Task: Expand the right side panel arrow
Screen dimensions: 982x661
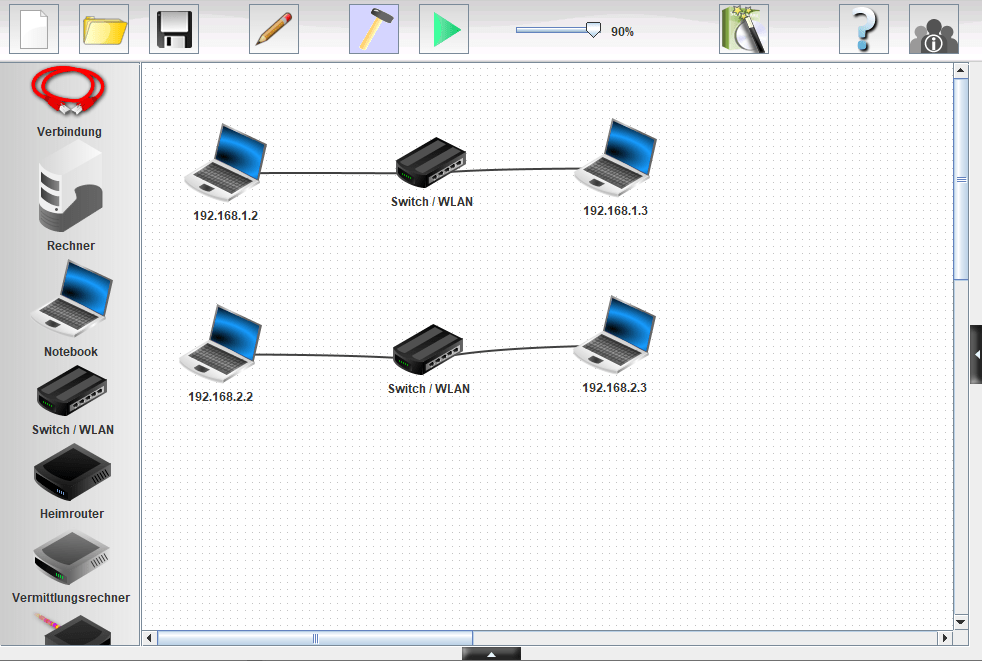Action: [976, 354]
